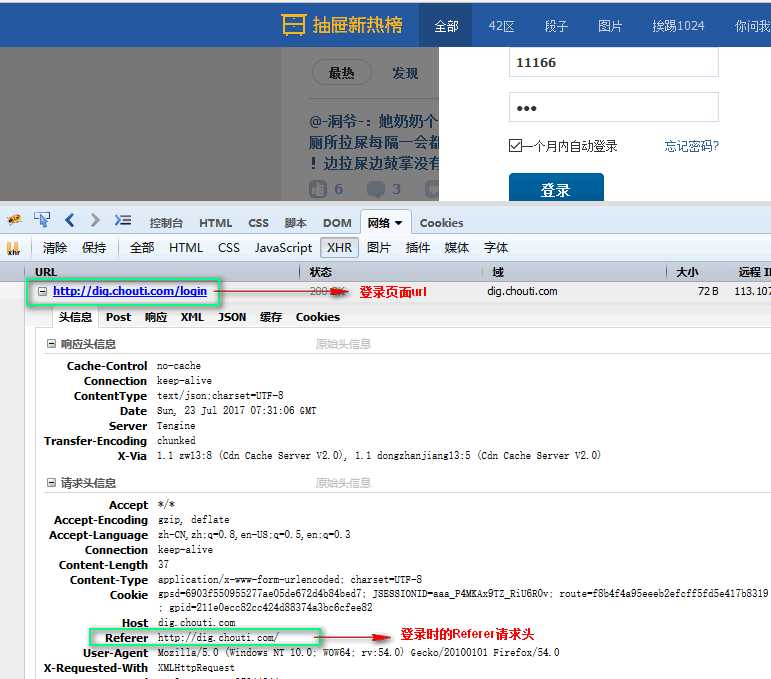
Task: Click the 忘记密码? forgot password link
Action: (x=691, y=146)
